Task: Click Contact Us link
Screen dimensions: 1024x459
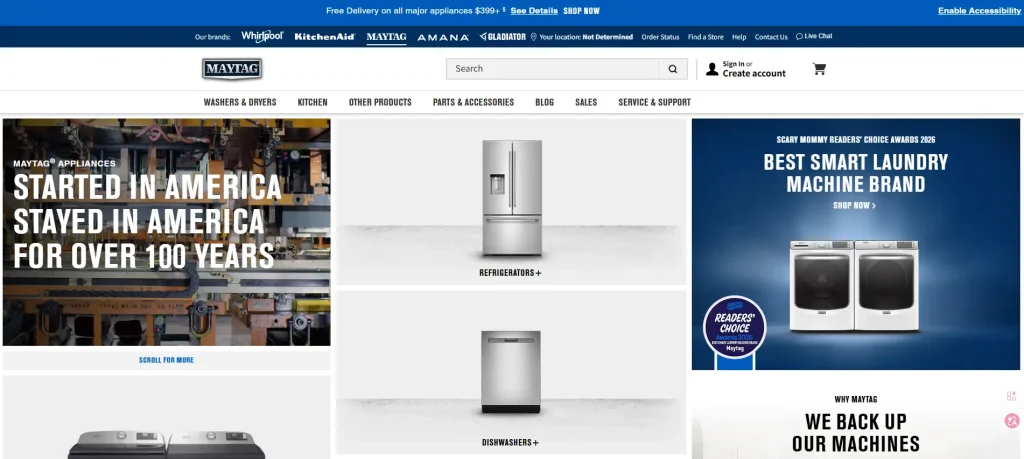Action: pyautogui.click(x=771, y=37)
